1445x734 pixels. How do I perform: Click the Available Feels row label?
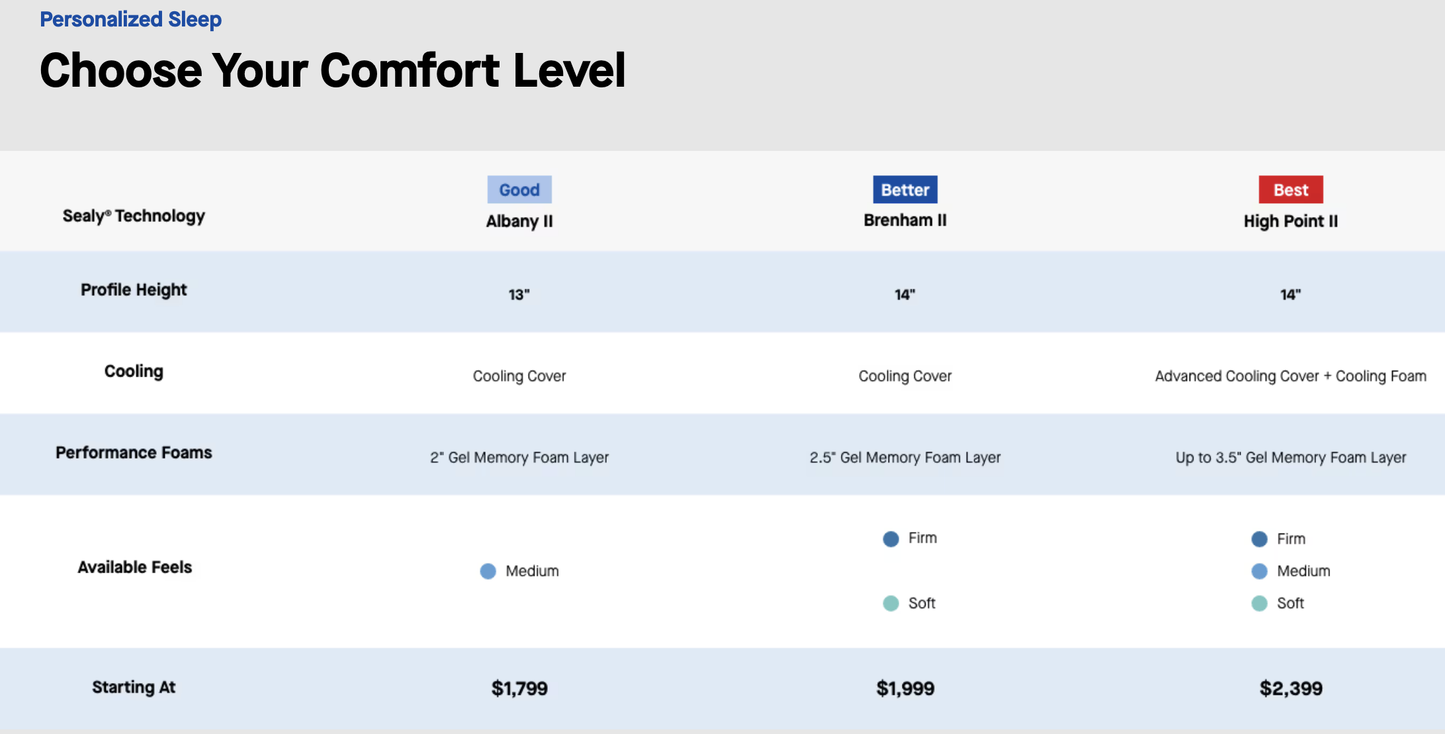point(134,567)
